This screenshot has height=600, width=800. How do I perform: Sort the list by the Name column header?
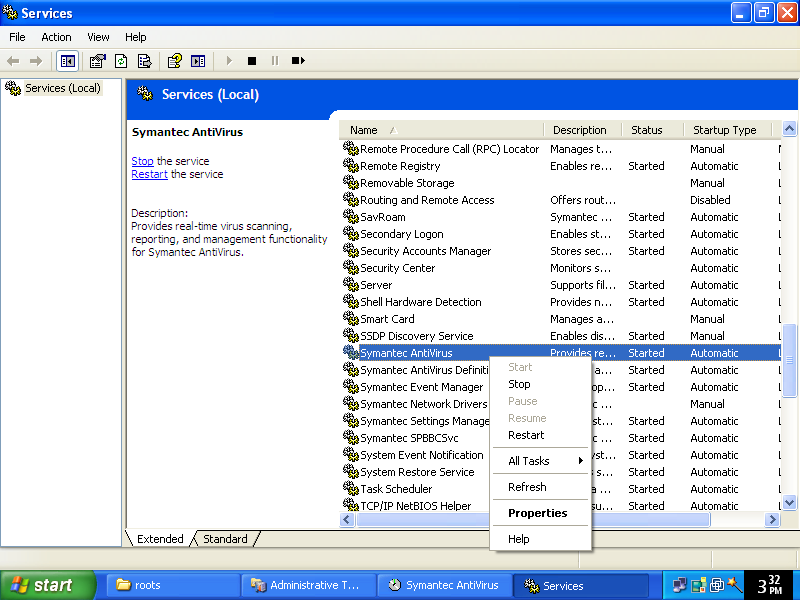442,130
